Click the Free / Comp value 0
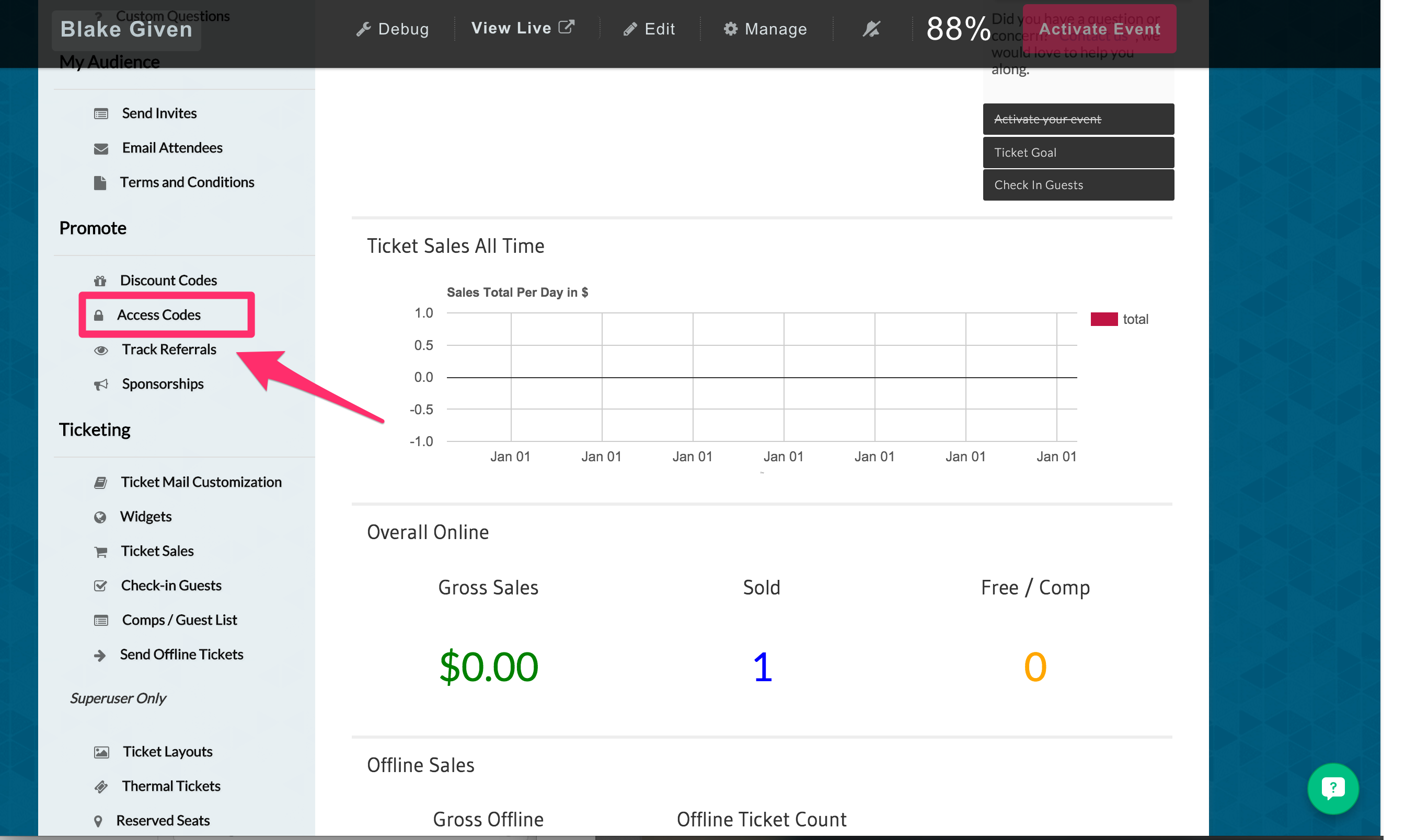 pyautogui.click(x=1034, y=667)
